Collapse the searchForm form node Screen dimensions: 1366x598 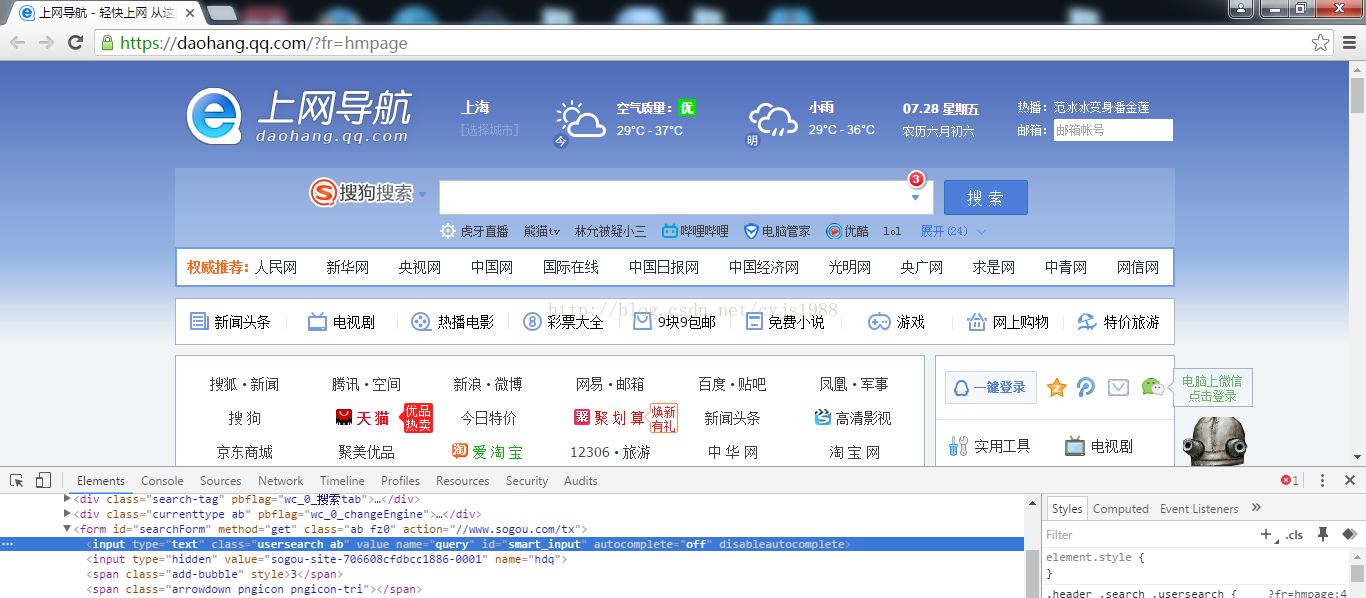click(68, 529)
